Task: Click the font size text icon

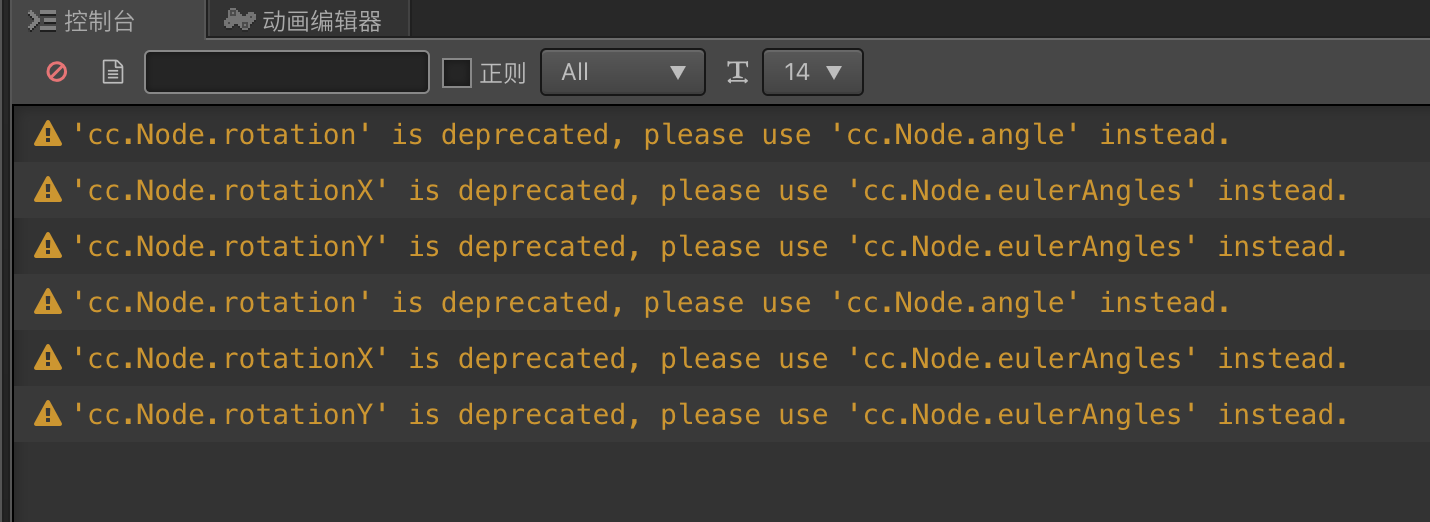Action: (737, 72)
